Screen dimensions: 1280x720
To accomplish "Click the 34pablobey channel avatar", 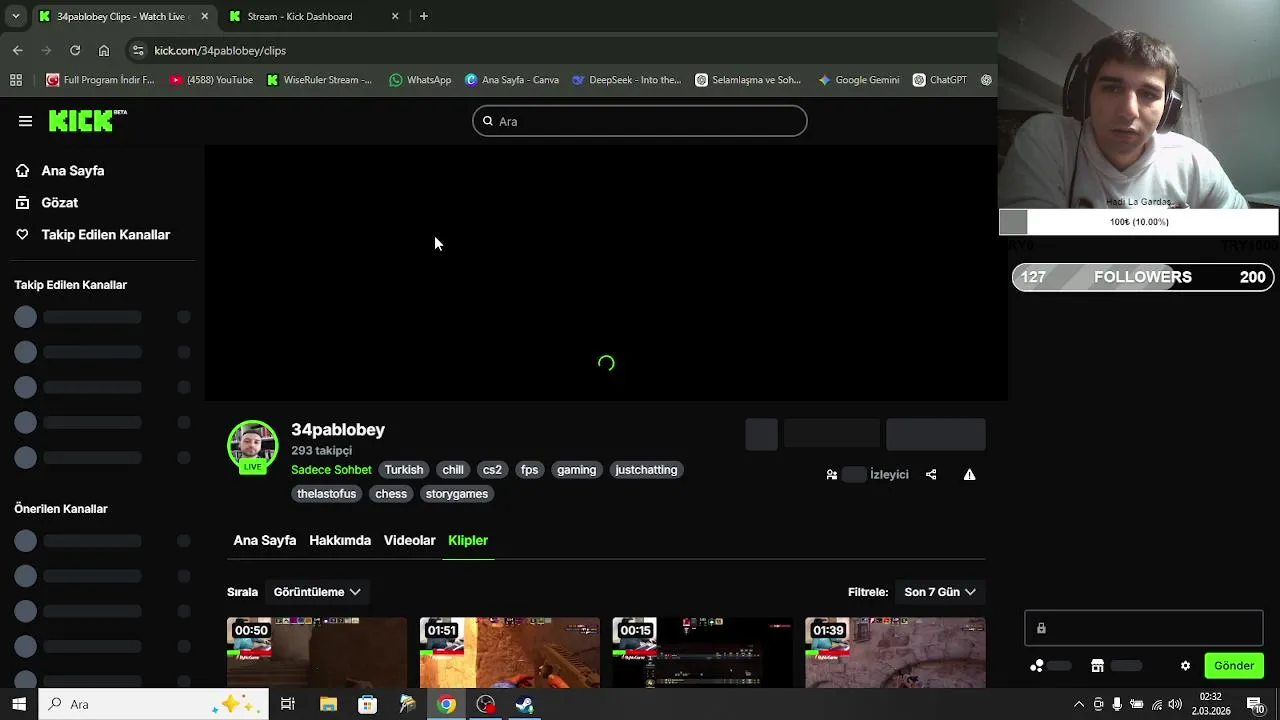I will (x=252, y=446).
